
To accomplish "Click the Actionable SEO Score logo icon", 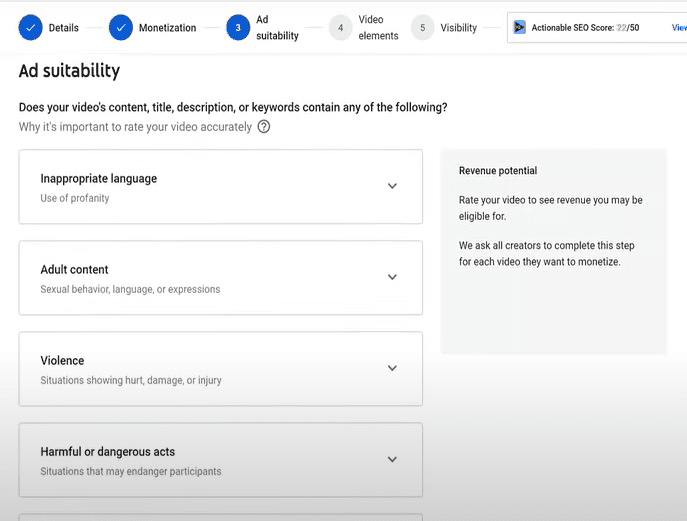I will point(519,27).
